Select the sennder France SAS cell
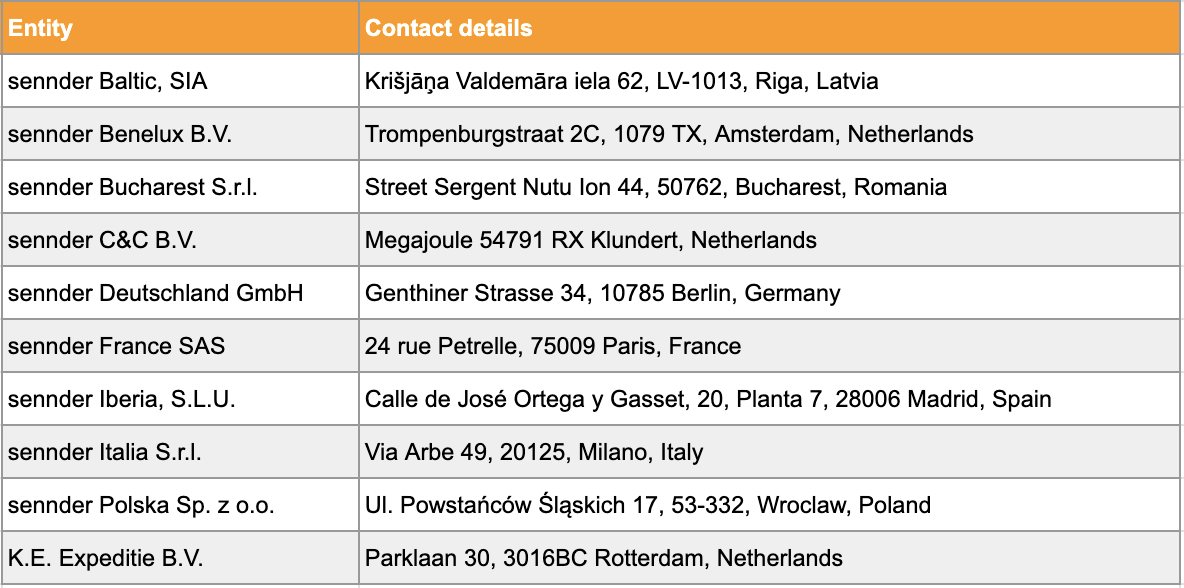This screenshot has height=588, width=1184. (180, 345)
